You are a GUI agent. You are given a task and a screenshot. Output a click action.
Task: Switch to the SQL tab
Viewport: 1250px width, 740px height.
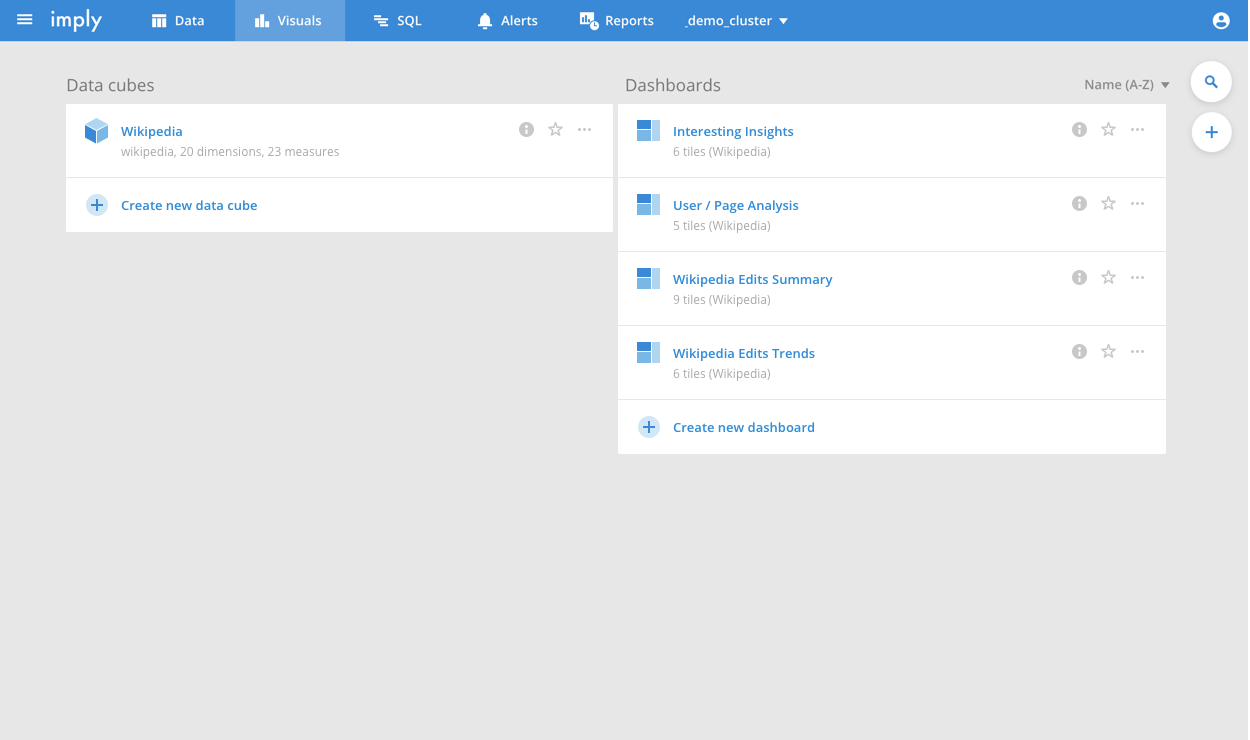point(397,20)
